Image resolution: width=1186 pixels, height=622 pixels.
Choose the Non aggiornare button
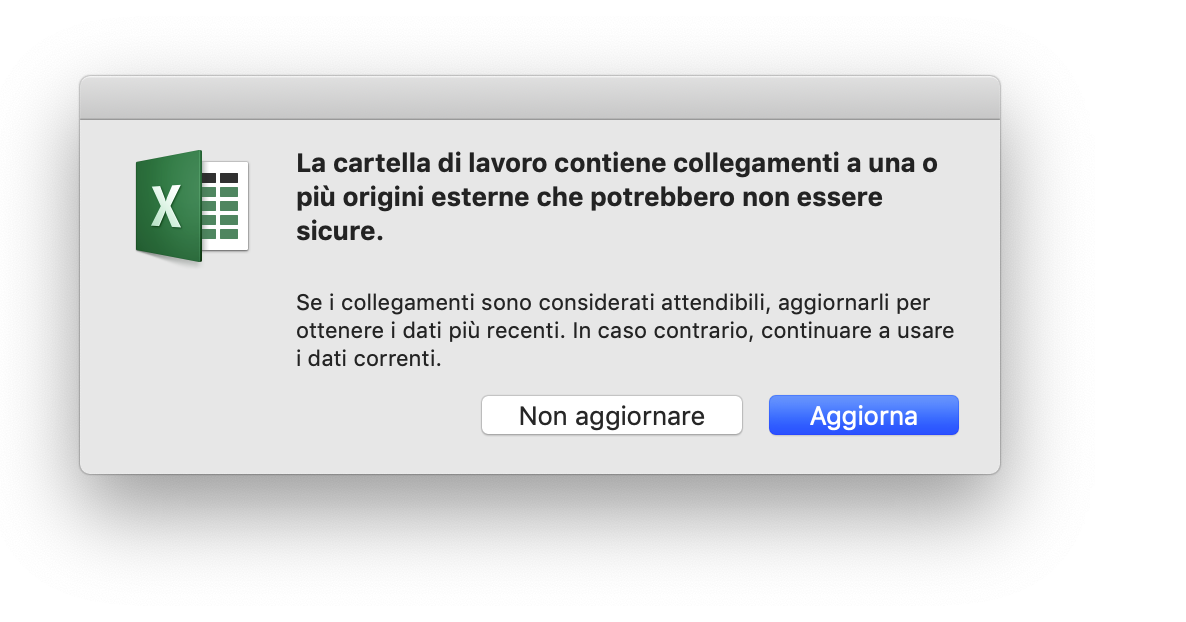click(611, 415)
